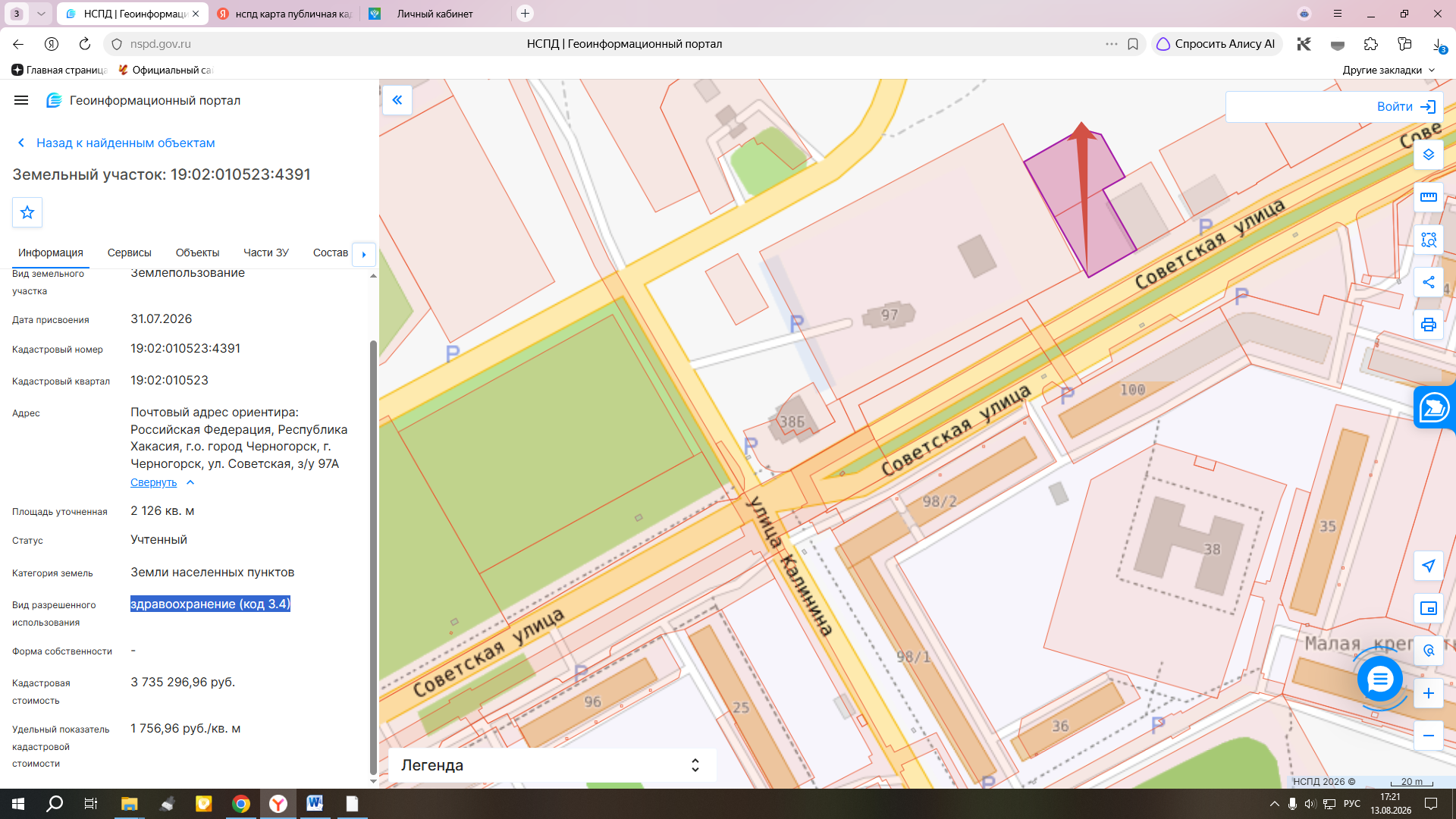Collapse the side panel with double chevron
1456x819 pixels.
click(397, 100)
